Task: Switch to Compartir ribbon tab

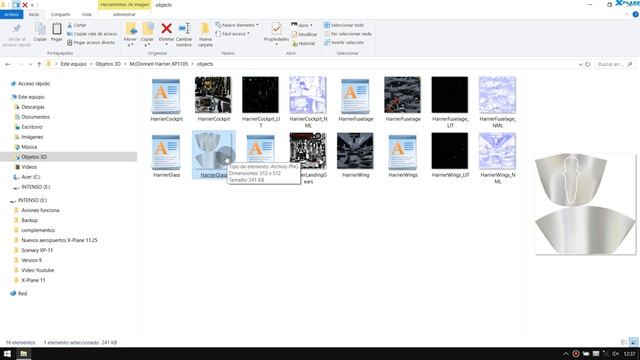Action: coord(60,14)
